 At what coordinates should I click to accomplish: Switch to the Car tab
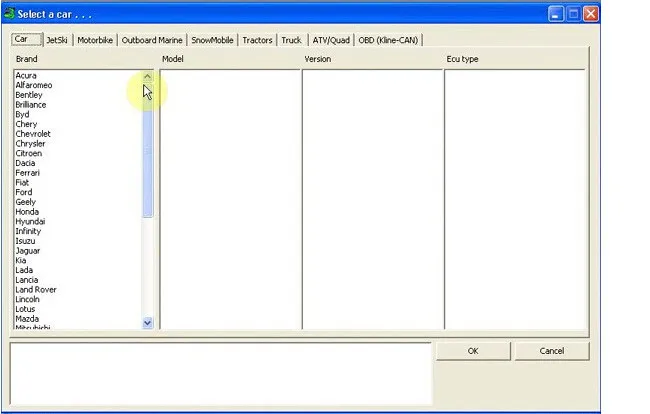[27, 39]
